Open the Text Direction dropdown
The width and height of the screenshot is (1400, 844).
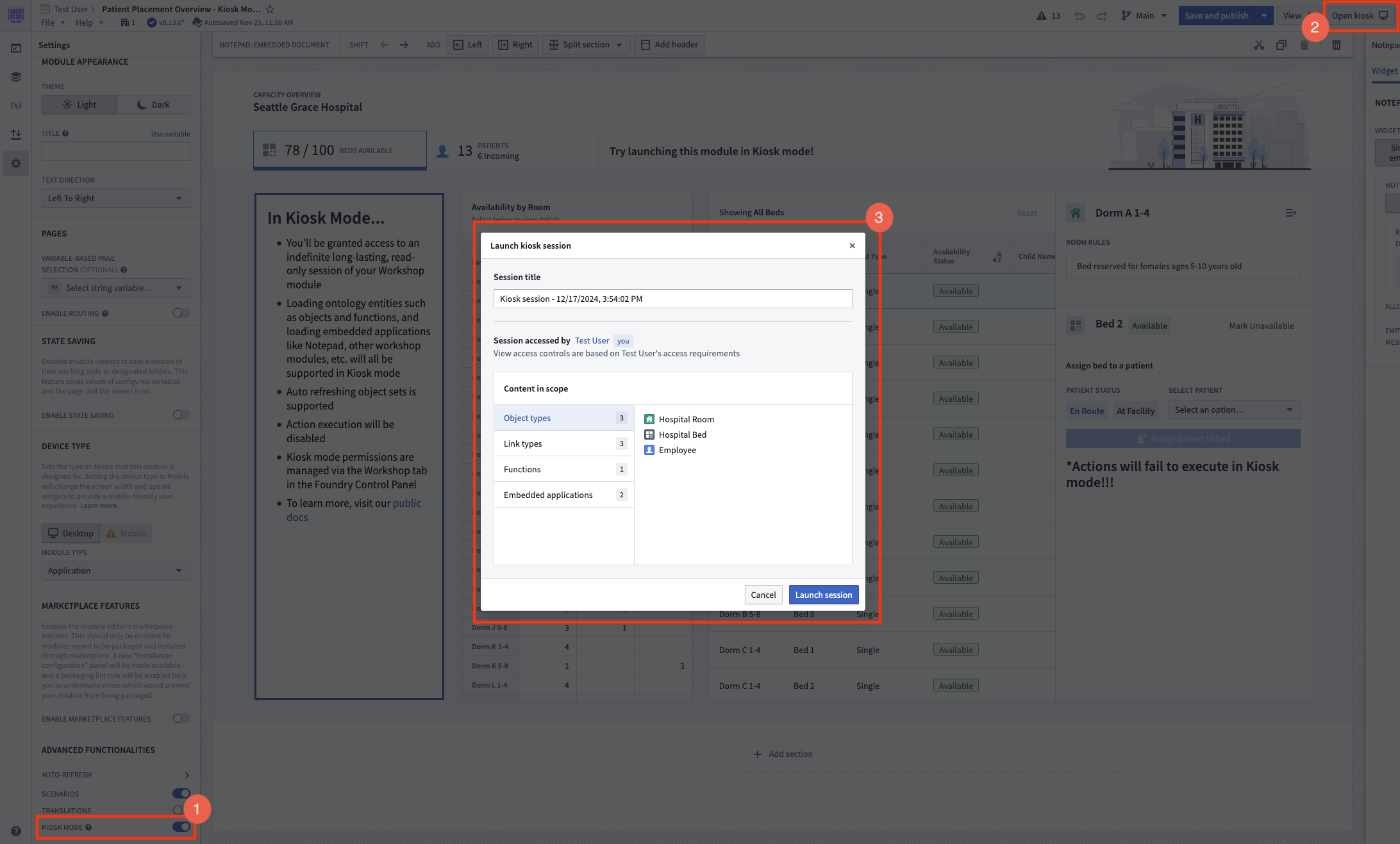(x=115, y=198)
